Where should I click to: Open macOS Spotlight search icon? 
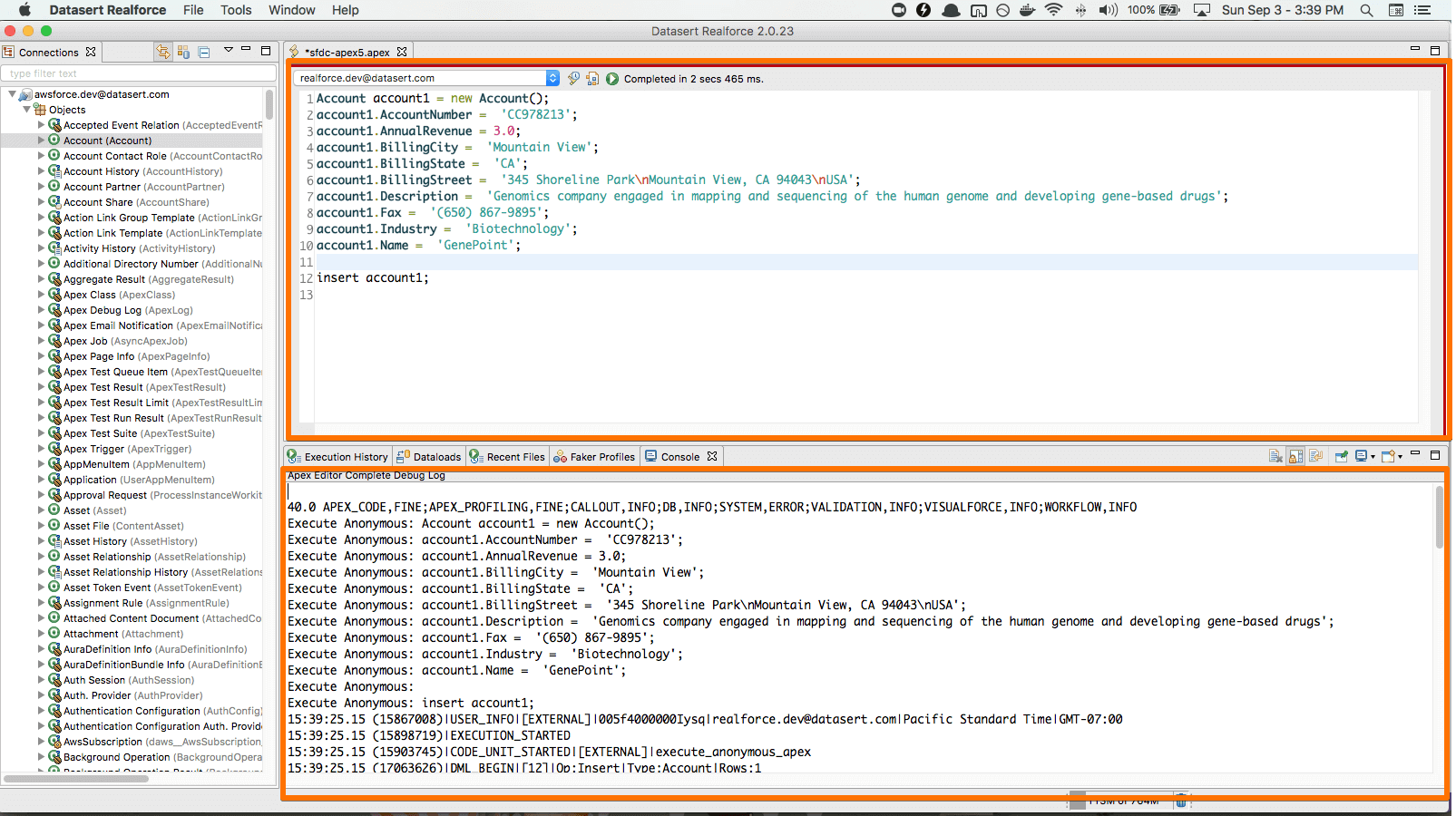pyautogui.click(x=1366, y=10)
